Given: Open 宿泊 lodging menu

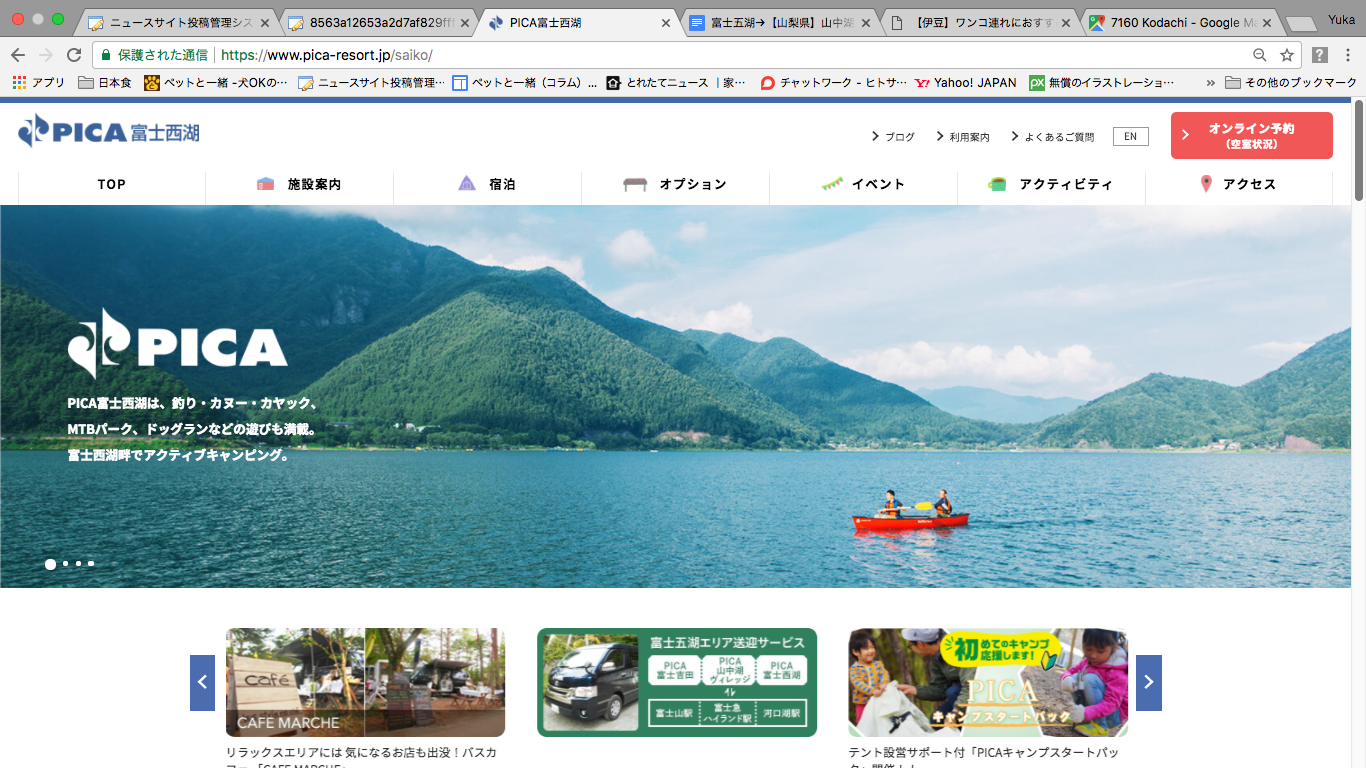Looking at the screenshot, I should (487, 184).
